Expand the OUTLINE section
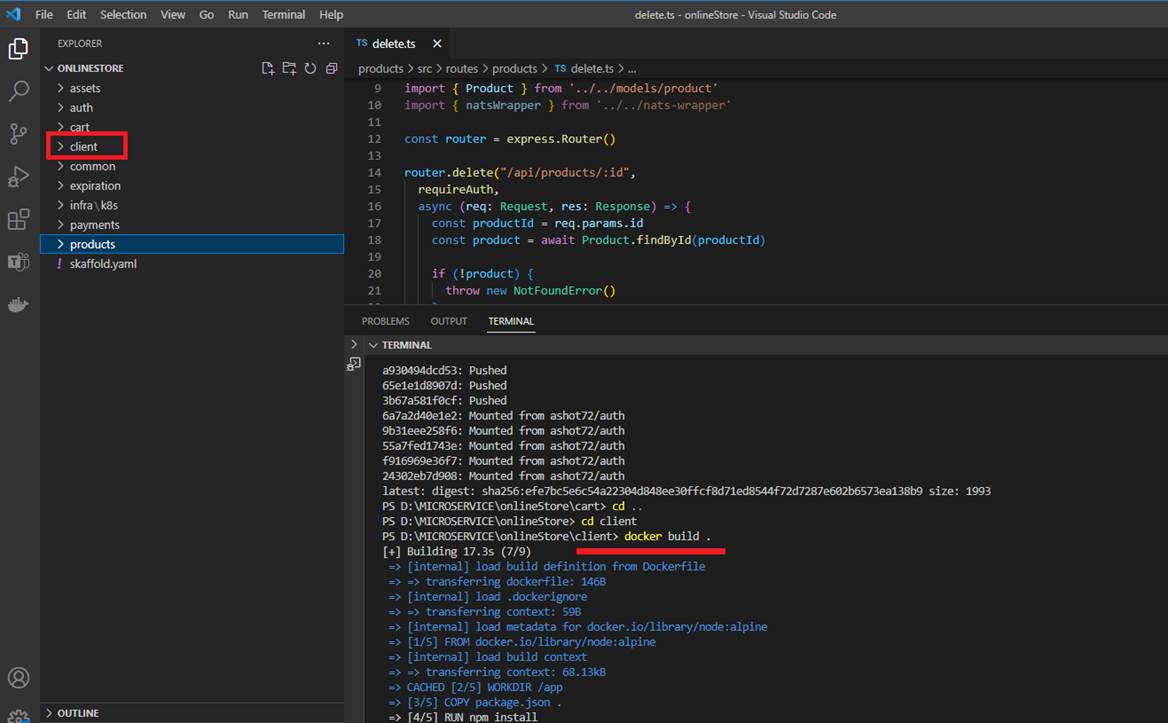Screen dimensions: 1168x723 [x=77, y=713]
